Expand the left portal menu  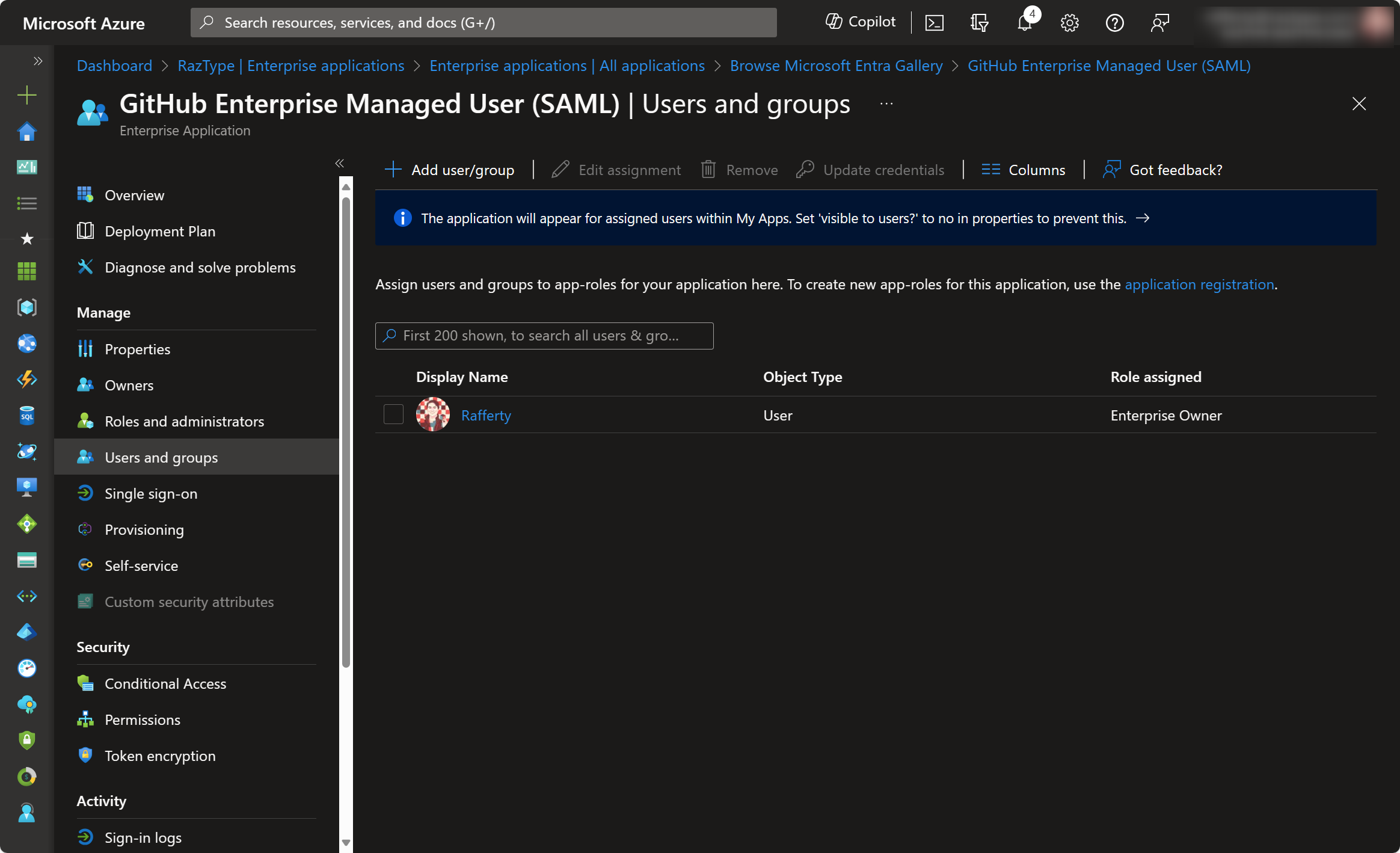[38, 61]
